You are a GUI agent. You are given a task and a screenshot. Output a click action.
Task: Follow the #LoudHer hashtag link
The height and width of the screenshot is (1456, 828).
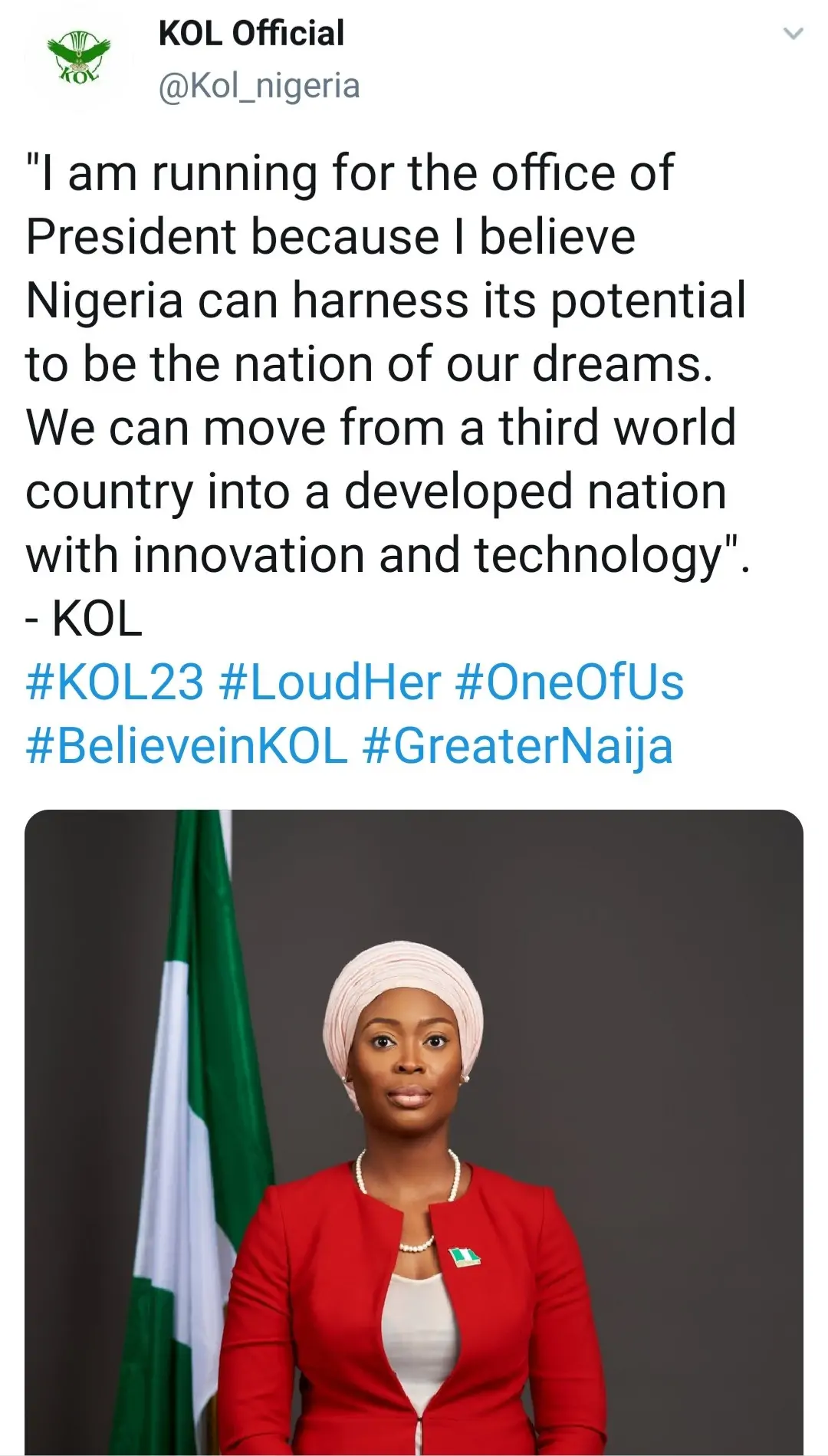pos(330,682)
